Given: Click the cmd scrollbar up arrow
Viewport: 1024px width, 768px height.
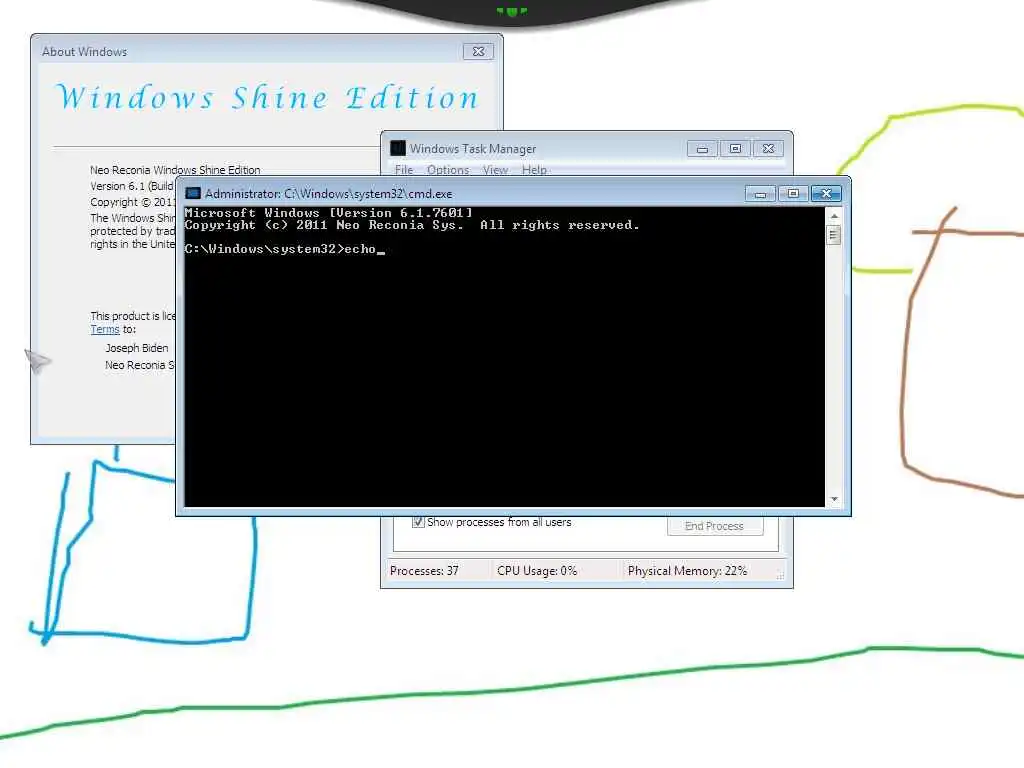Looking at the screenshot, I should tap(834, 216).
